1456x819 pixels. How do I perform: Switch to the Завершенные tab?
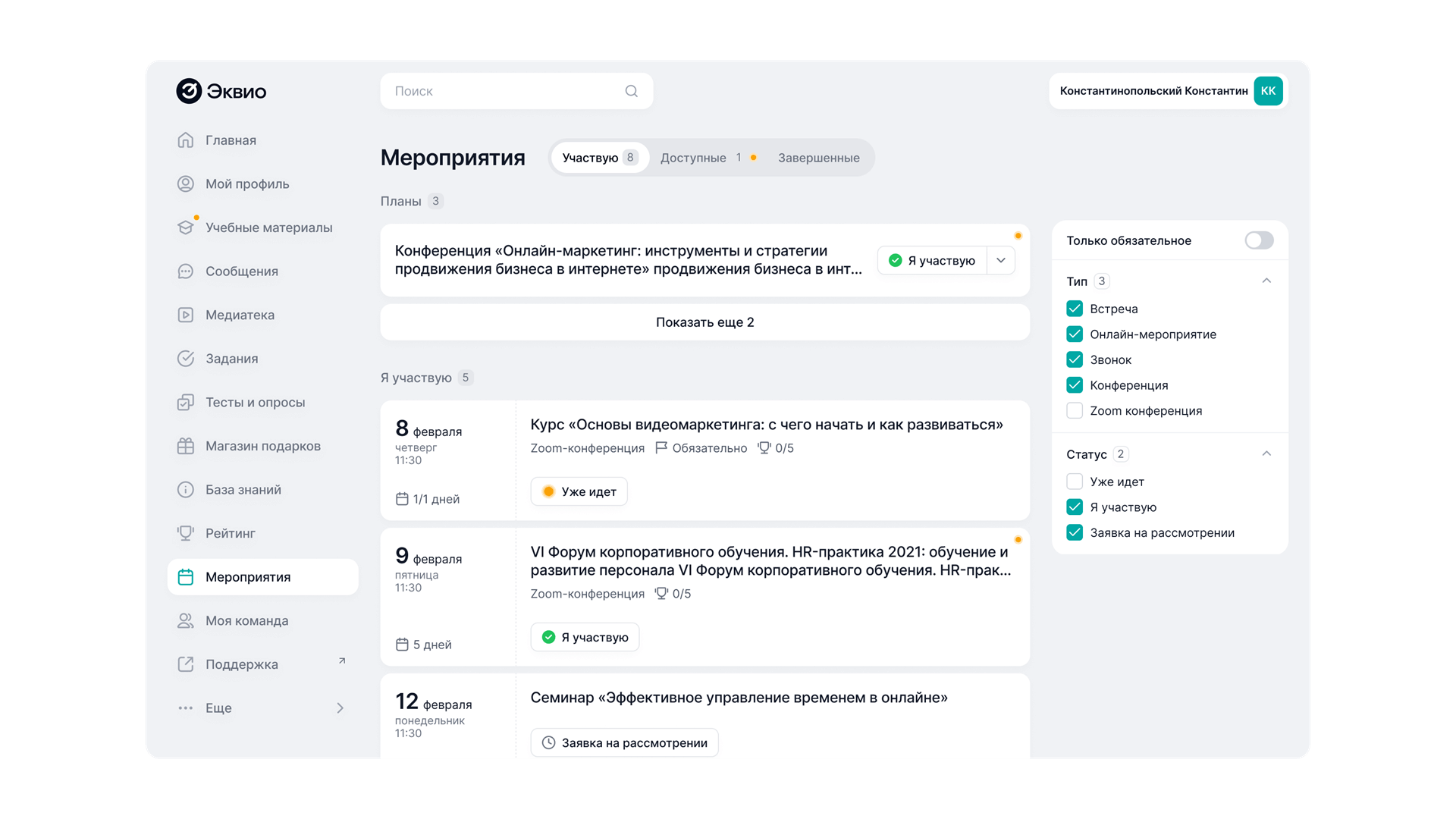pyautogui.click(x=819, y=158)
